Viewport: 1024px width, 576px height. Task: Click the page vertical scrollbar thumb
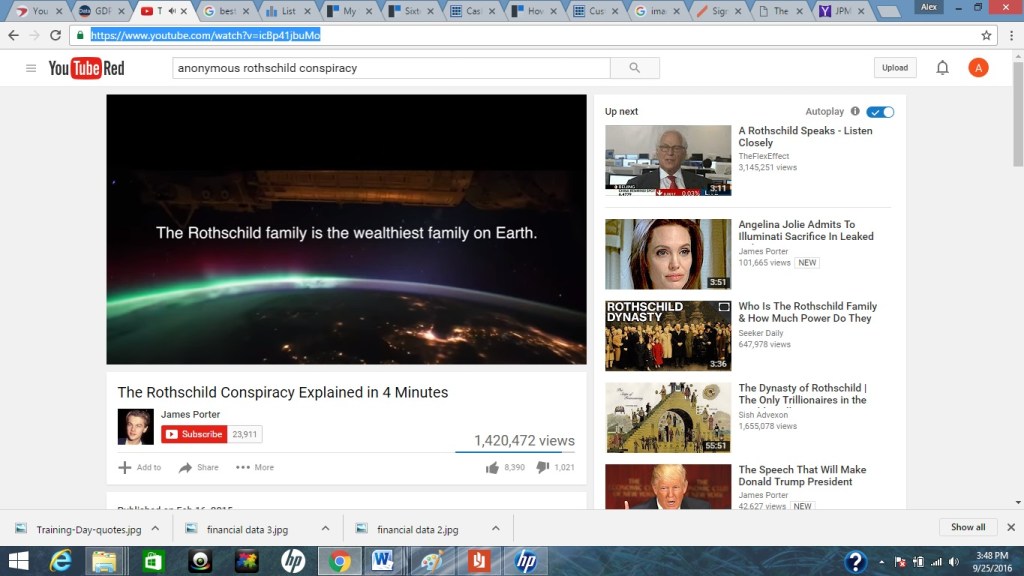coord(1018,114)
